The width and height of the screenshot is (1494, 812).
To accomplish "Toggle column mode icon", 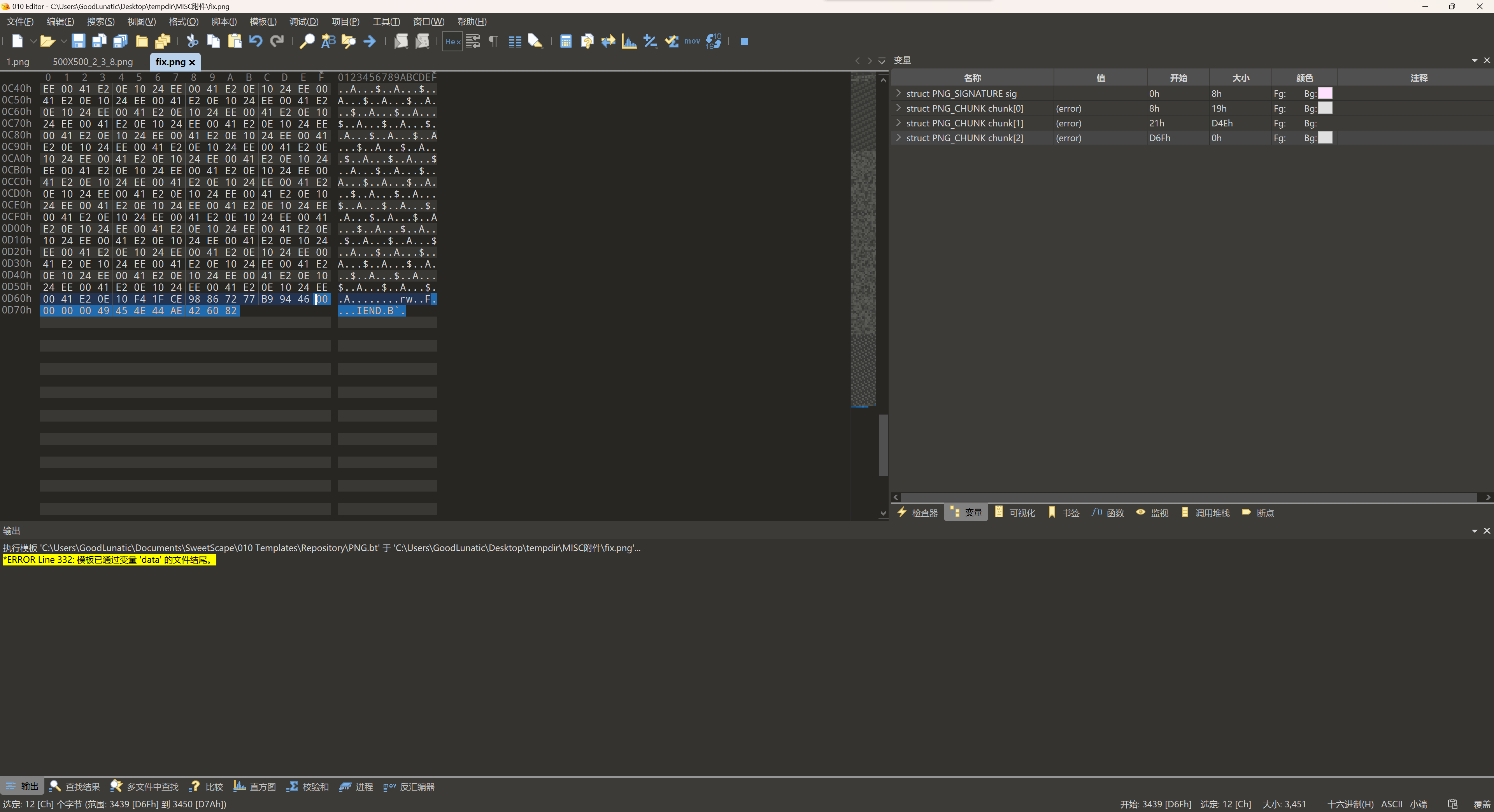I will [x=514, y=41].
